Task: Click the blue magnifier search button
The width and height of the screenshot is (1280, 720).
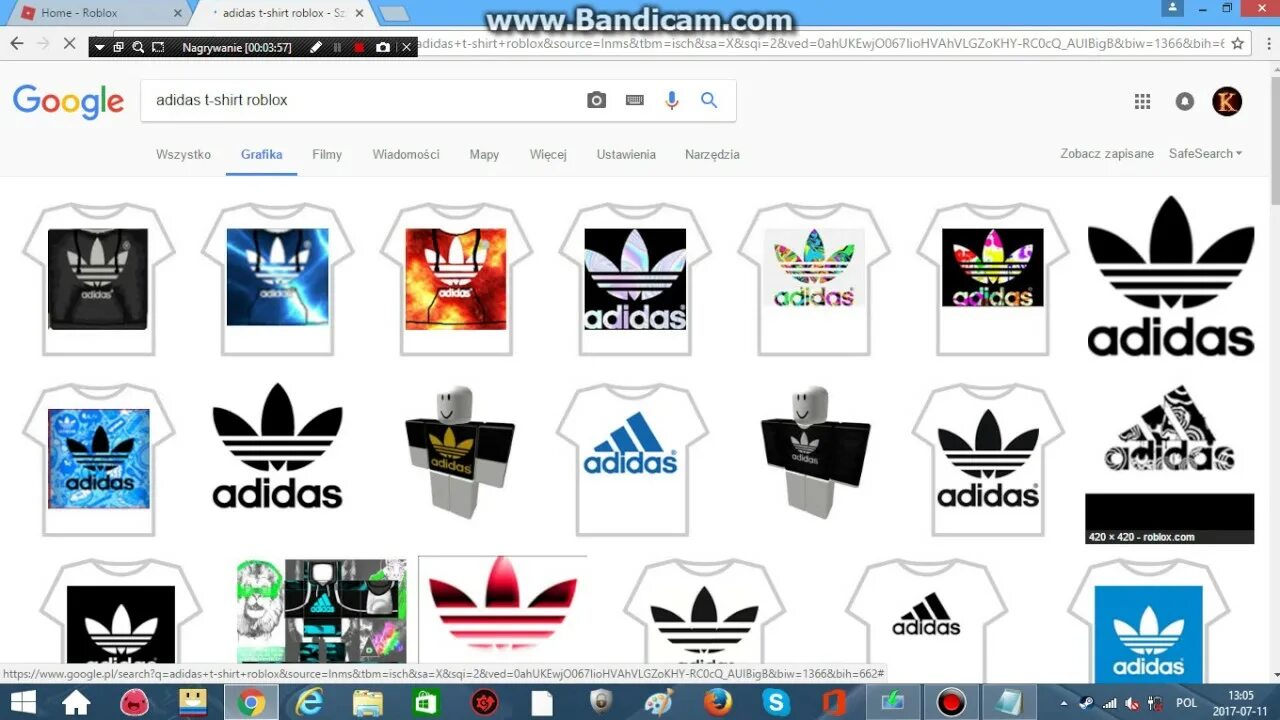Action: tap(709, 100)
